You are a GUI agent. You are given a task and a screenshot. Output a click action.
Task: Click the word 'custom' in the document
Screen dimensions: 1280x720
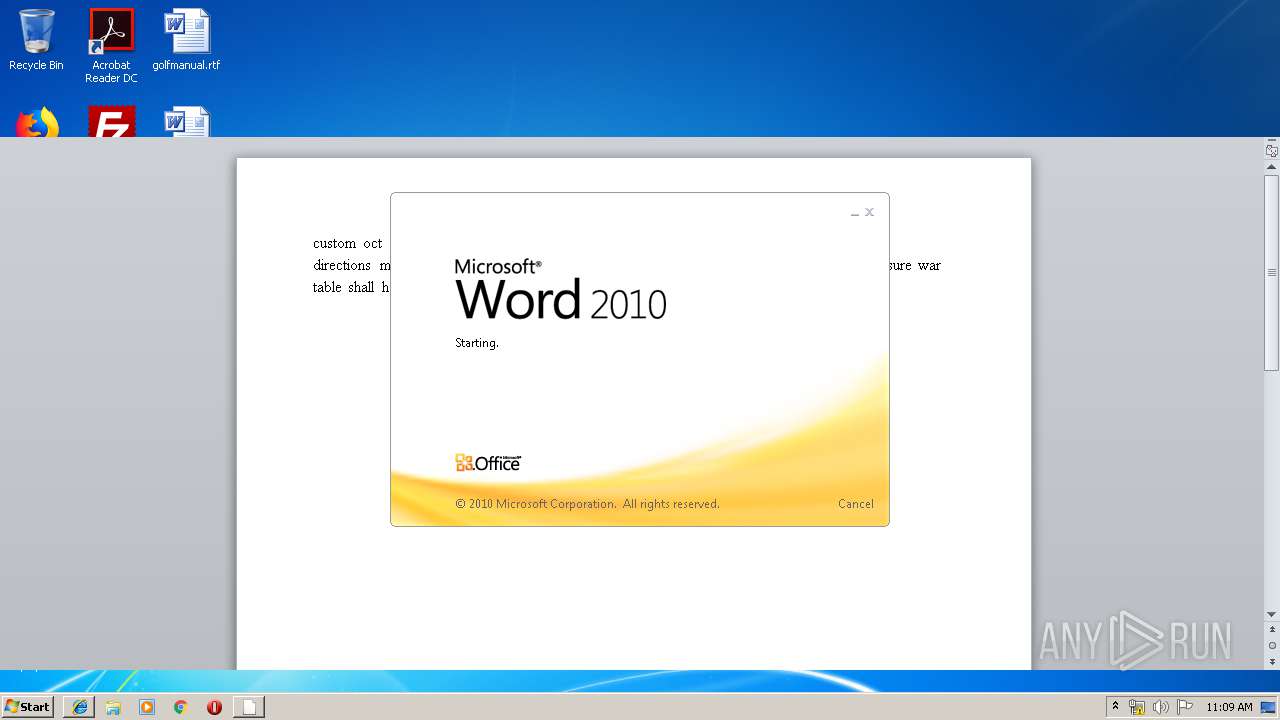pos(334,243)
